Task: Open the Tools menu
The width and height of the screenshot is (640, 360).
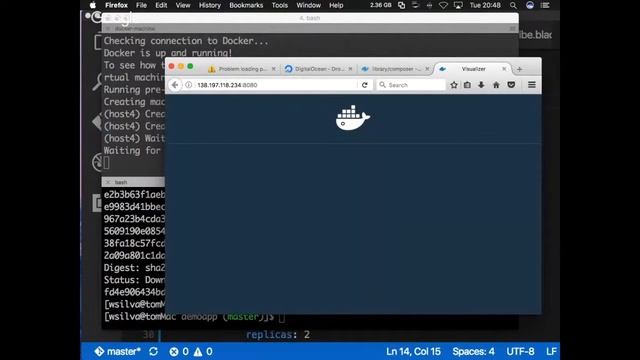Action: click(x=280, y=5)
